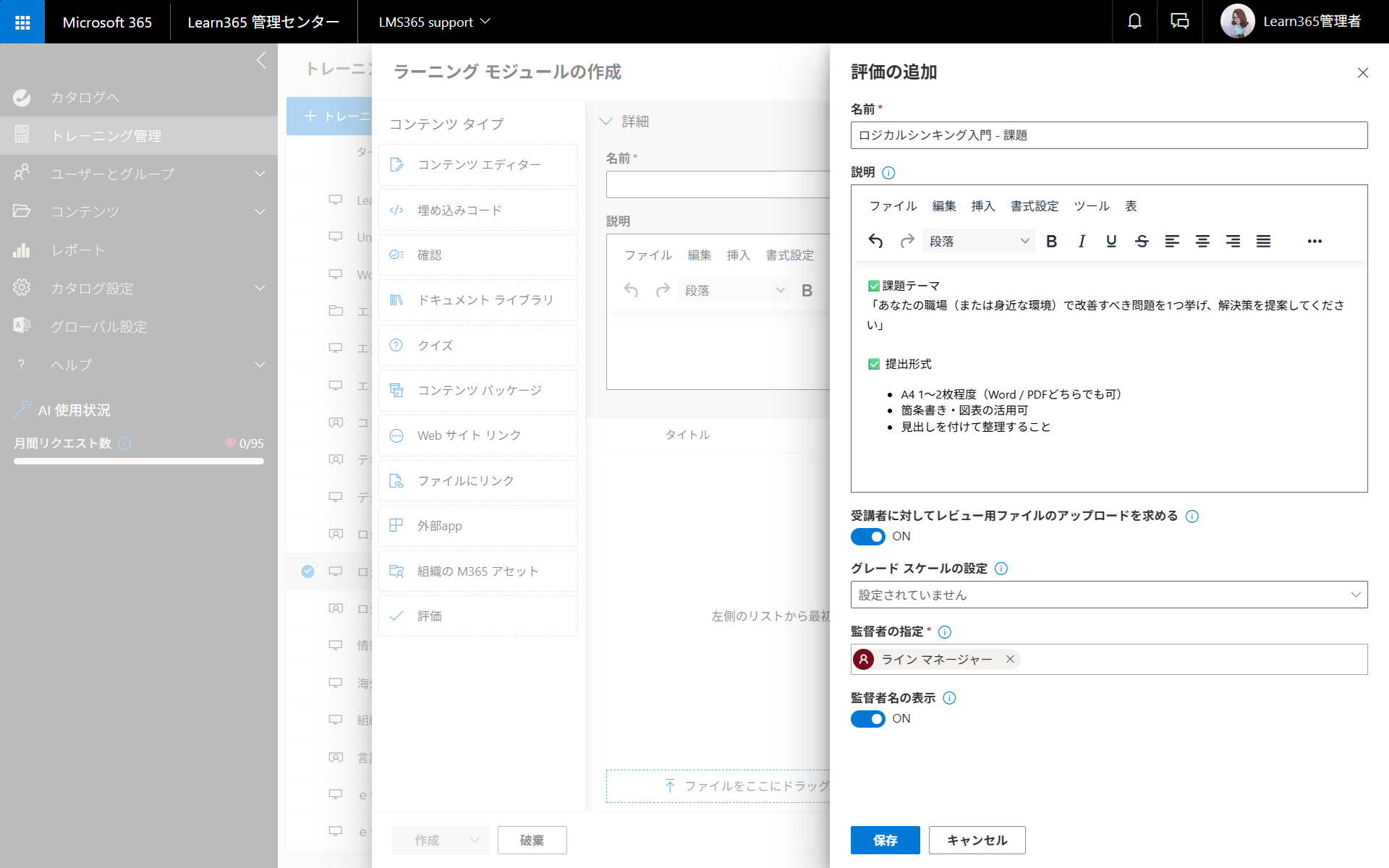Toggle 監督者名の表示 switch
The width and height of the screenshot is (1389, 868).
867,719
